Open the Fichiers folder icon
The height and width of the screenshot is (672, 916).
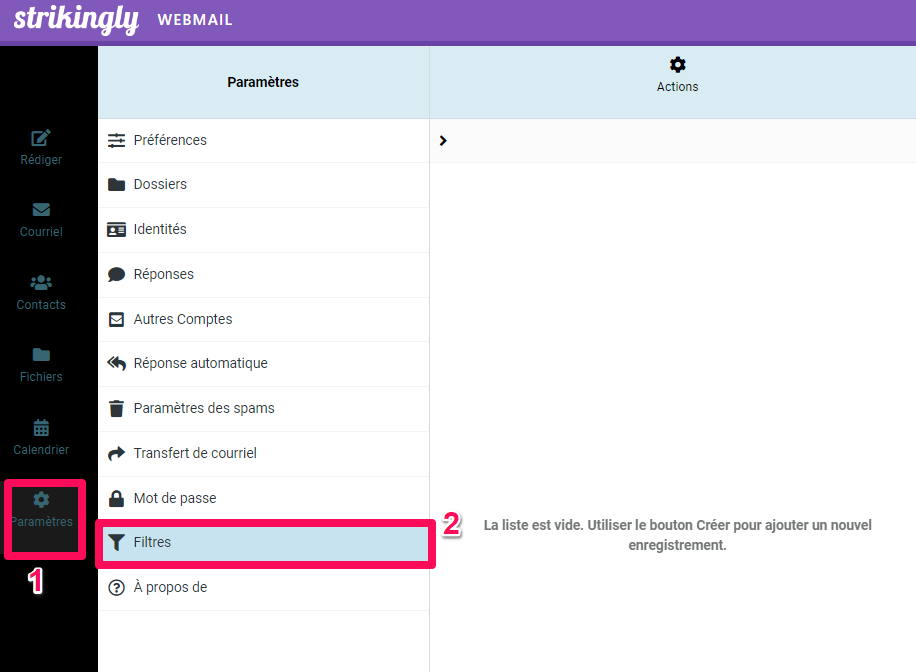41,355
